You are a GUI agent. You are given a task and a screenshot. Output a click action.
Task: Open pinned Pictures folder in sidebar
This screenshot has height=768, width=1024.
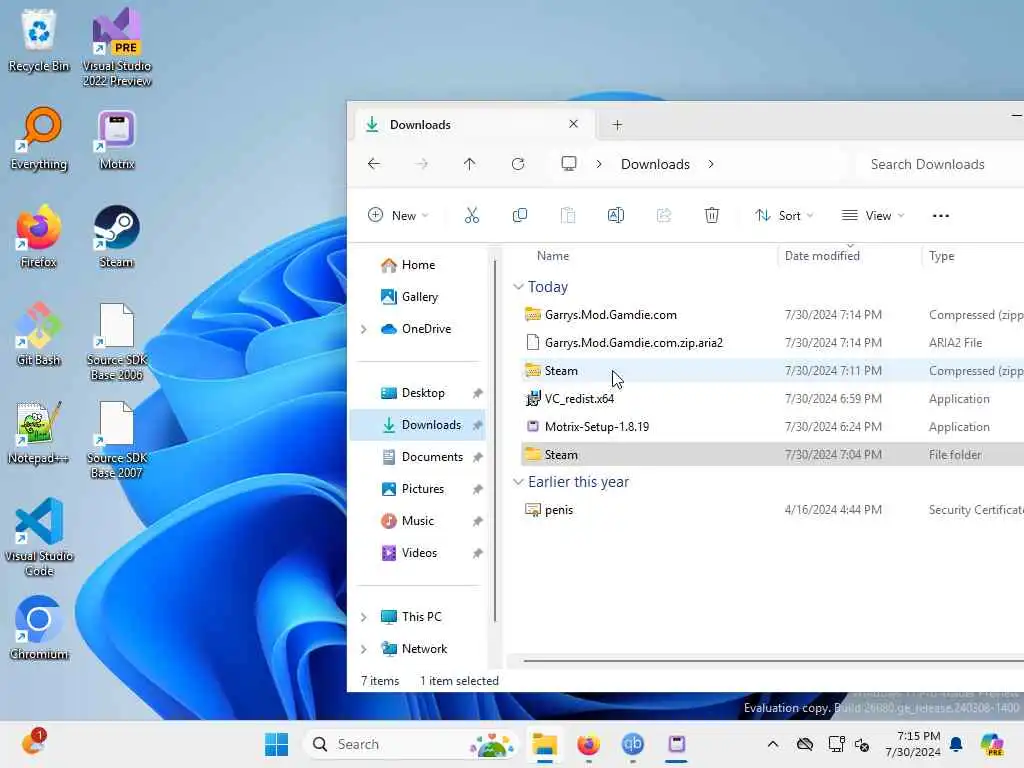(x=418, y=488)
